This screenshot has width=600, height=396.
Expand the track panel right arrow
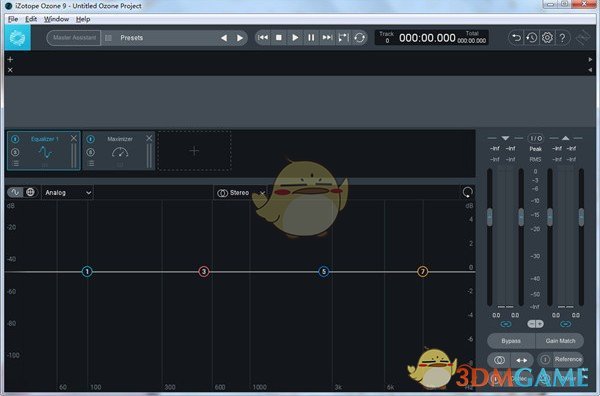point(590,60)
